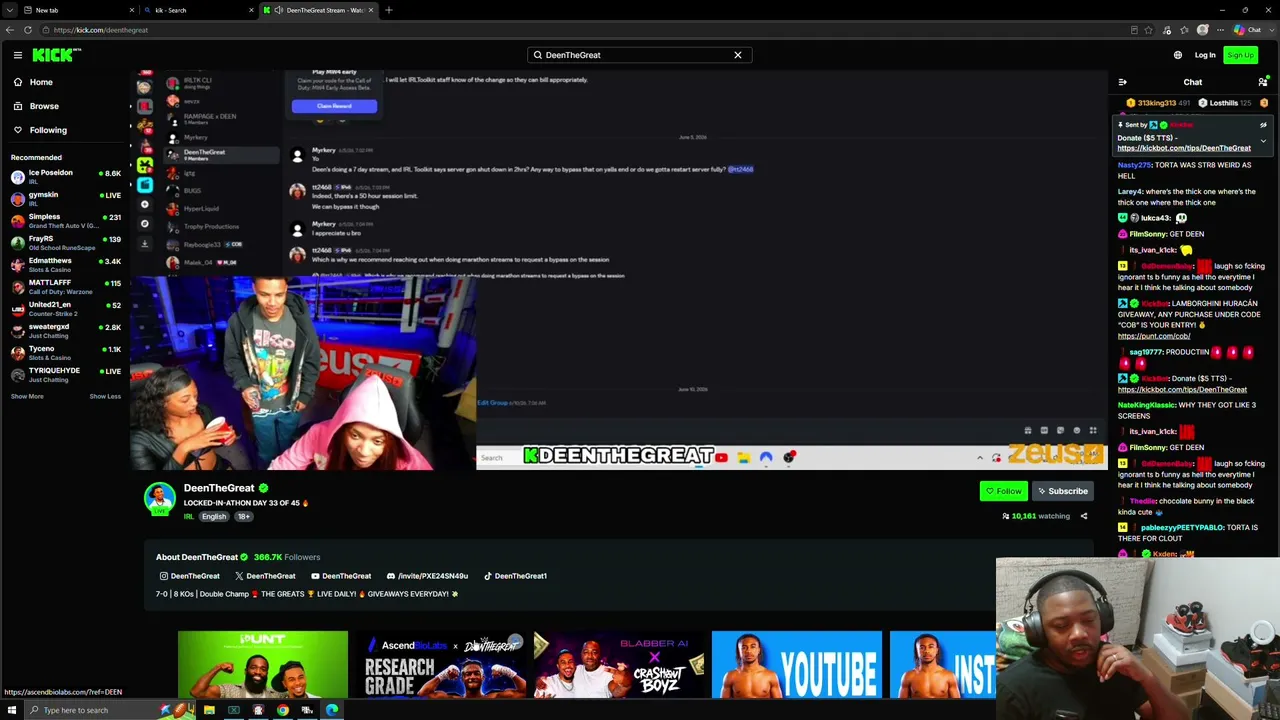Click the green Sign Up button

[1240, 55]
